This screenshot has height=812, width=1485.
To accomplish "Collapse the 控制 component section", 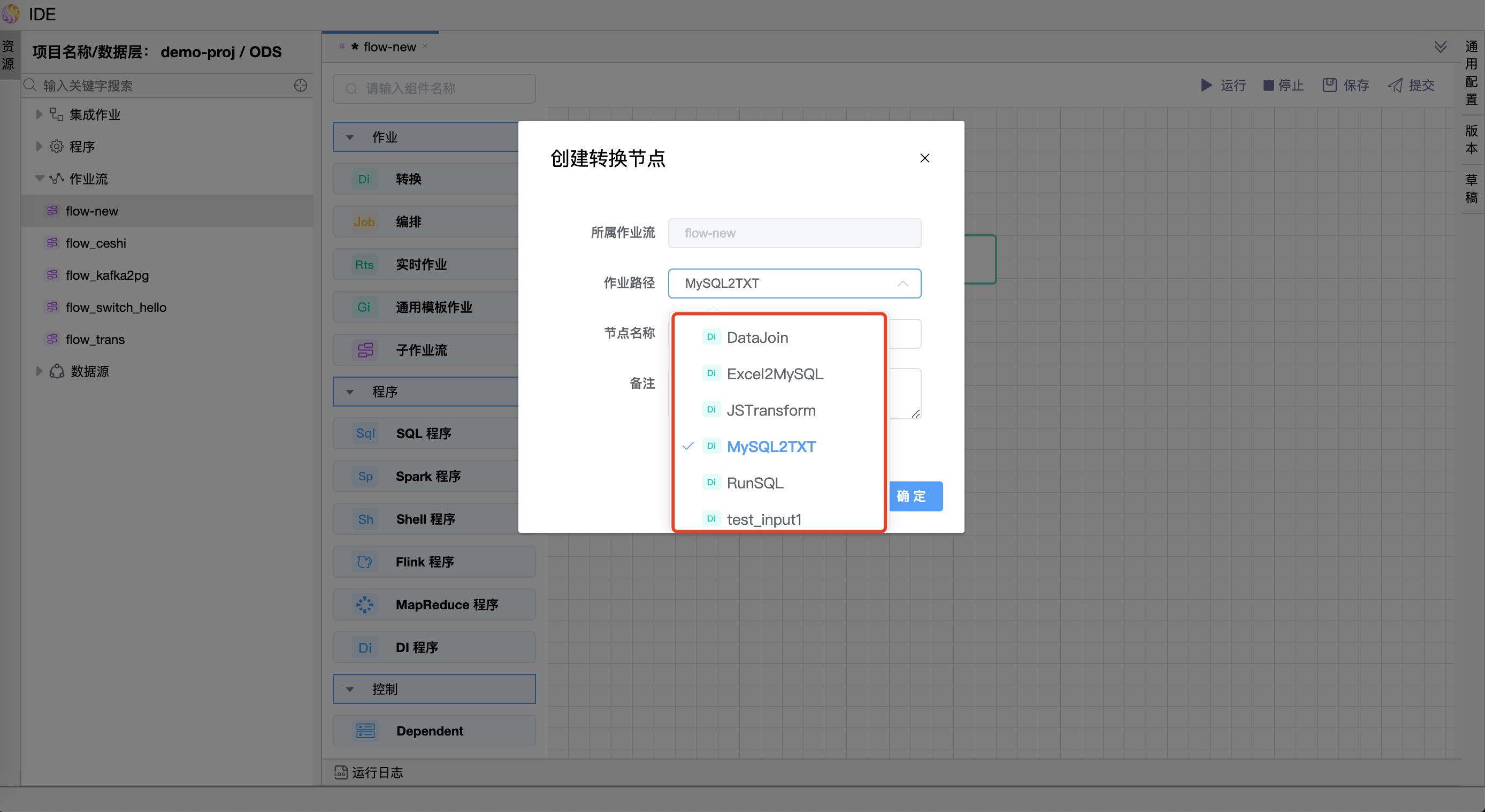I will pos(350,690).
